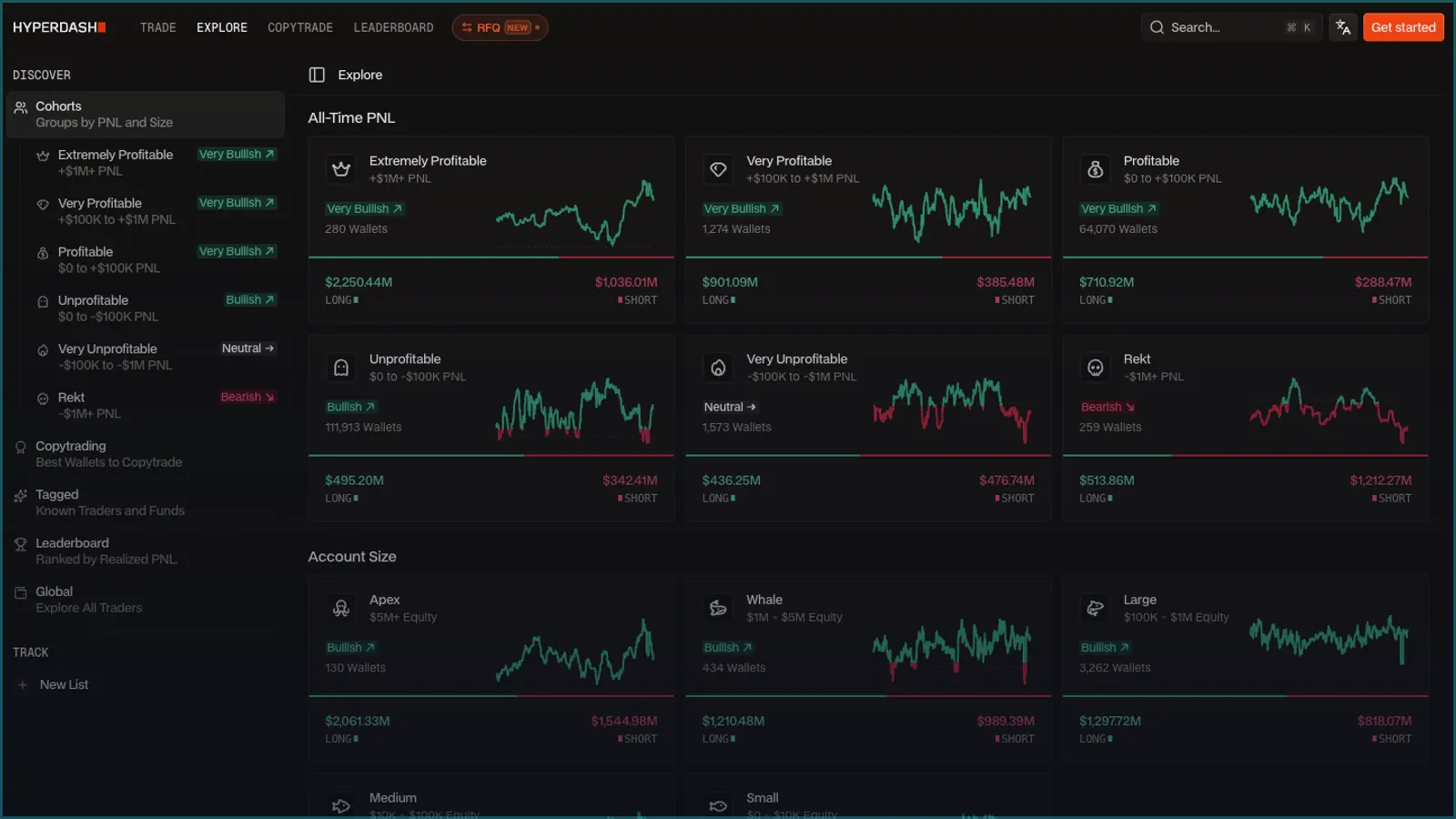Click the Neutral badge on Very Unprofitable card
1456x819 pixels.
click(730, 407)
